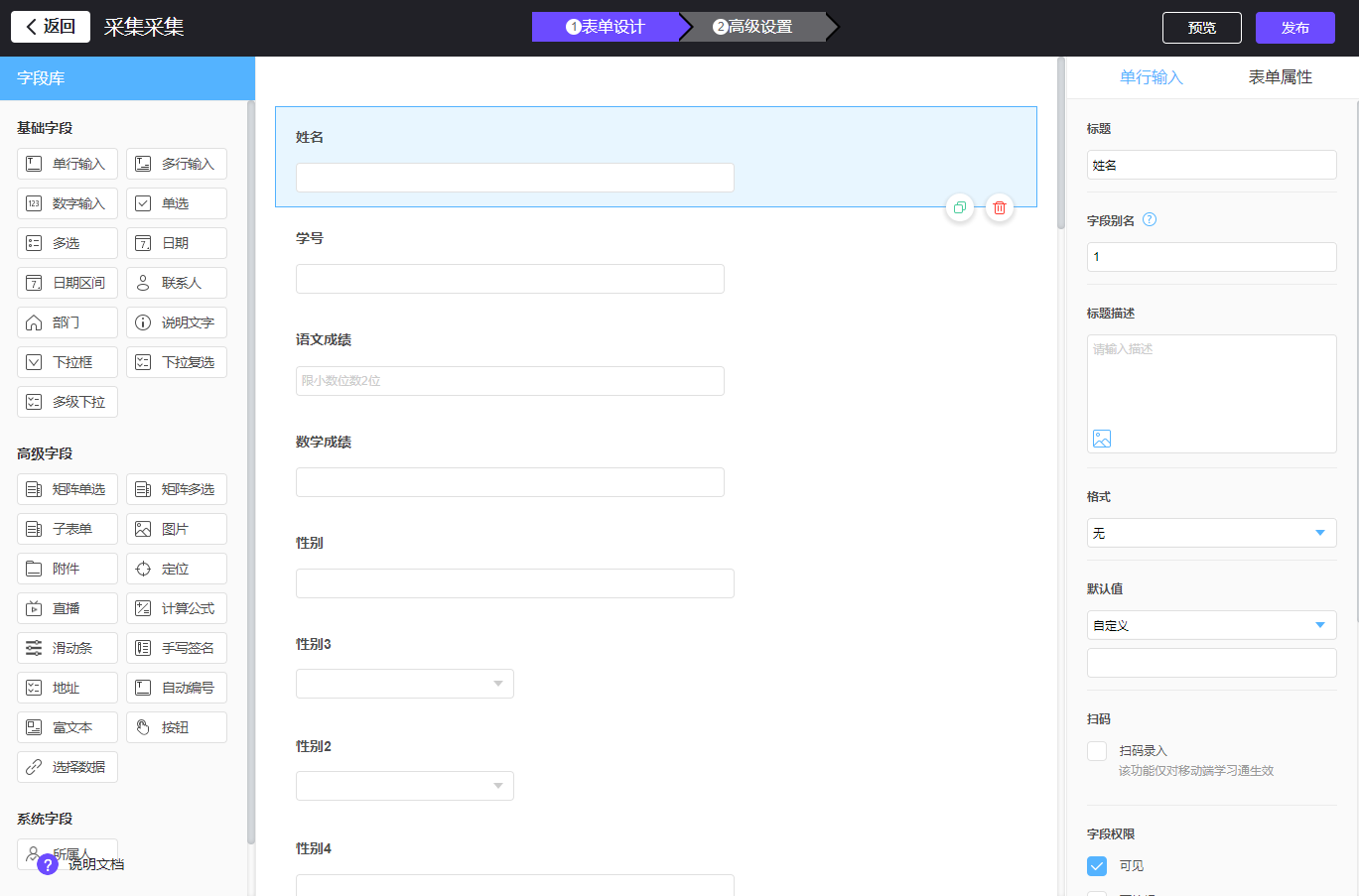This screenshot has width=1359, height=896.
Task: Insert a 图片 field
Action: [177, 529]
